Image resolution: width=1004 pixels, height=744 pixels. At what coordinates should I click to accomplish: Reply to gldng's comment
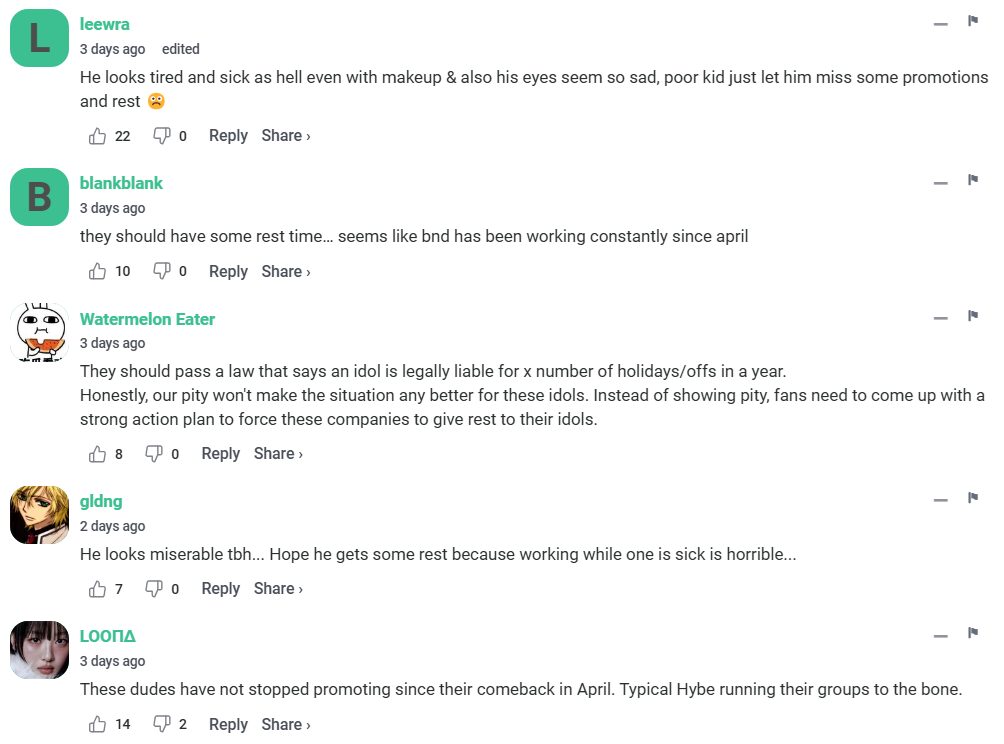tap(220, 589)
